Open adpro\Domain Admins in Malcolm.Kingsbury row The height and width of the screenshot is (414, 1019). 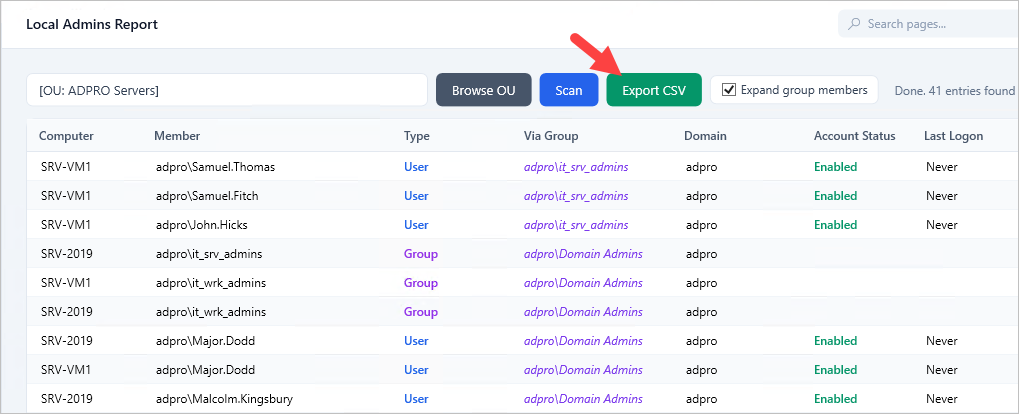click(584, 398)
